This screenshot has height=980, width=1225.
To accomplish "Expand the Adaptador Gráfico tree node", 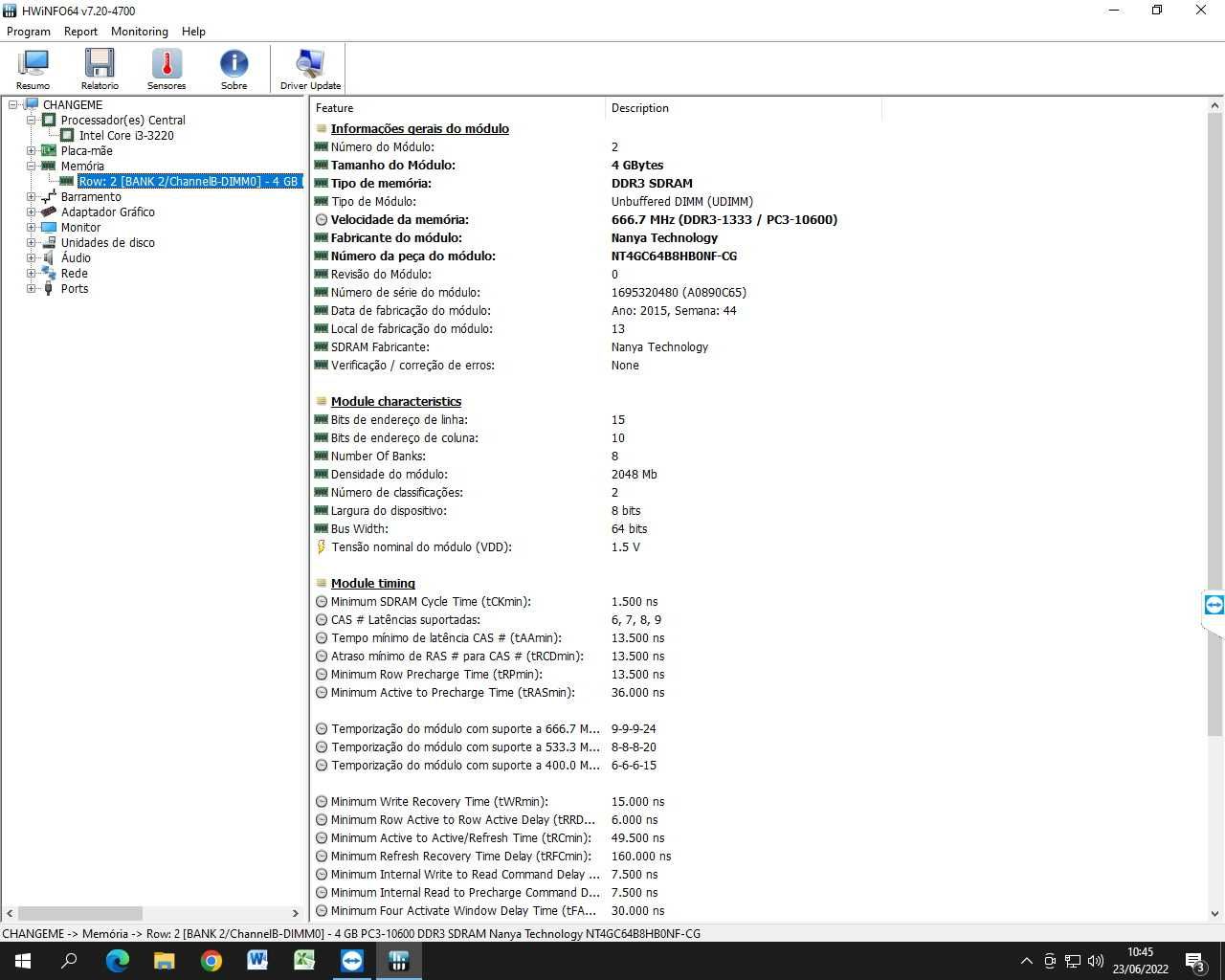I will pyautogui.click(x=32, y=212).
